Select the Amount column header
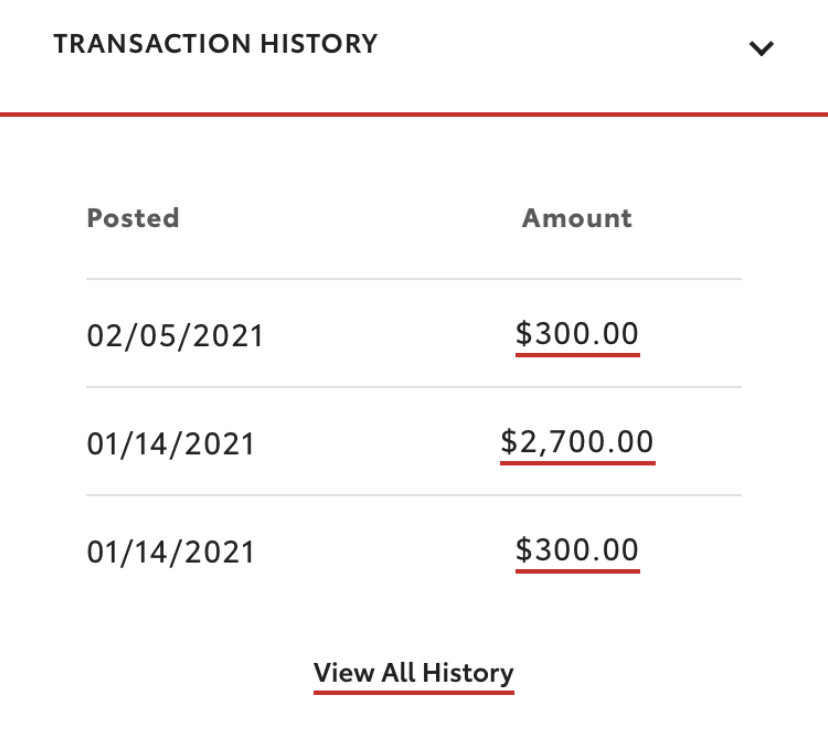The image size is (828, 734). click(x=577, y=218)
